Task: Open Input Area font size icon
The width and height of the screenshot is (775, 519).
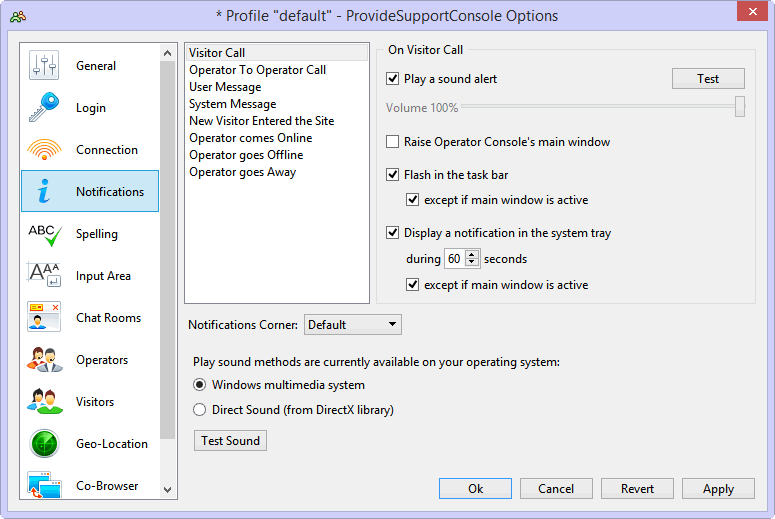Action: click(44, 275)
